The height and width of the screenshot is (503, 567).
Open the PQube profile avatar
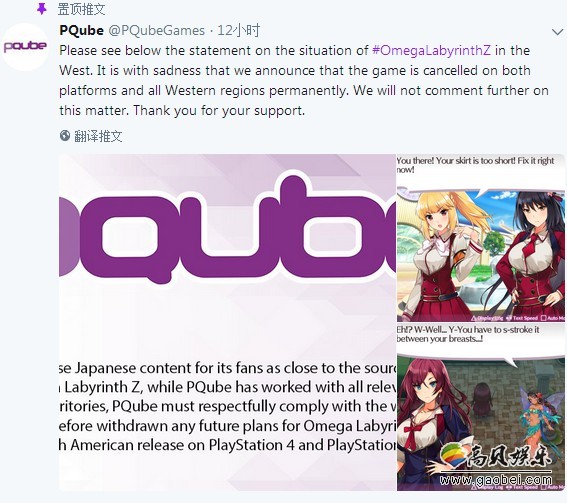25,46
